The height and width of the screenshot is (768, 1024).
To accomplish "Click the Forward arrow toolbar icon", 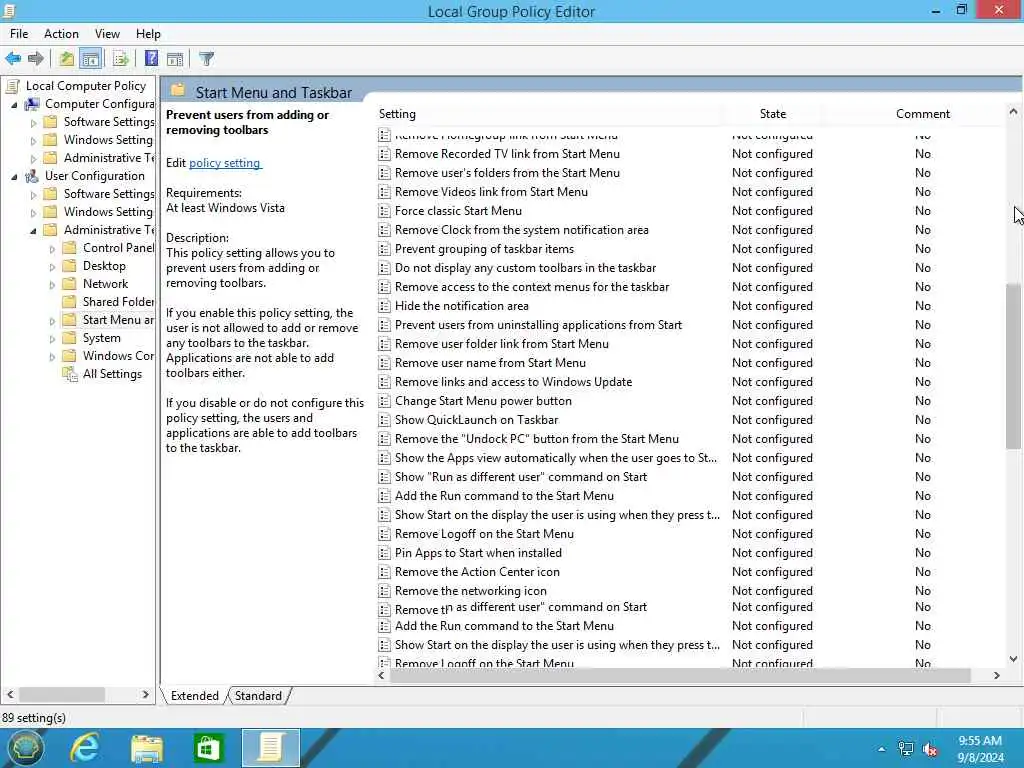I will [36, 59].
